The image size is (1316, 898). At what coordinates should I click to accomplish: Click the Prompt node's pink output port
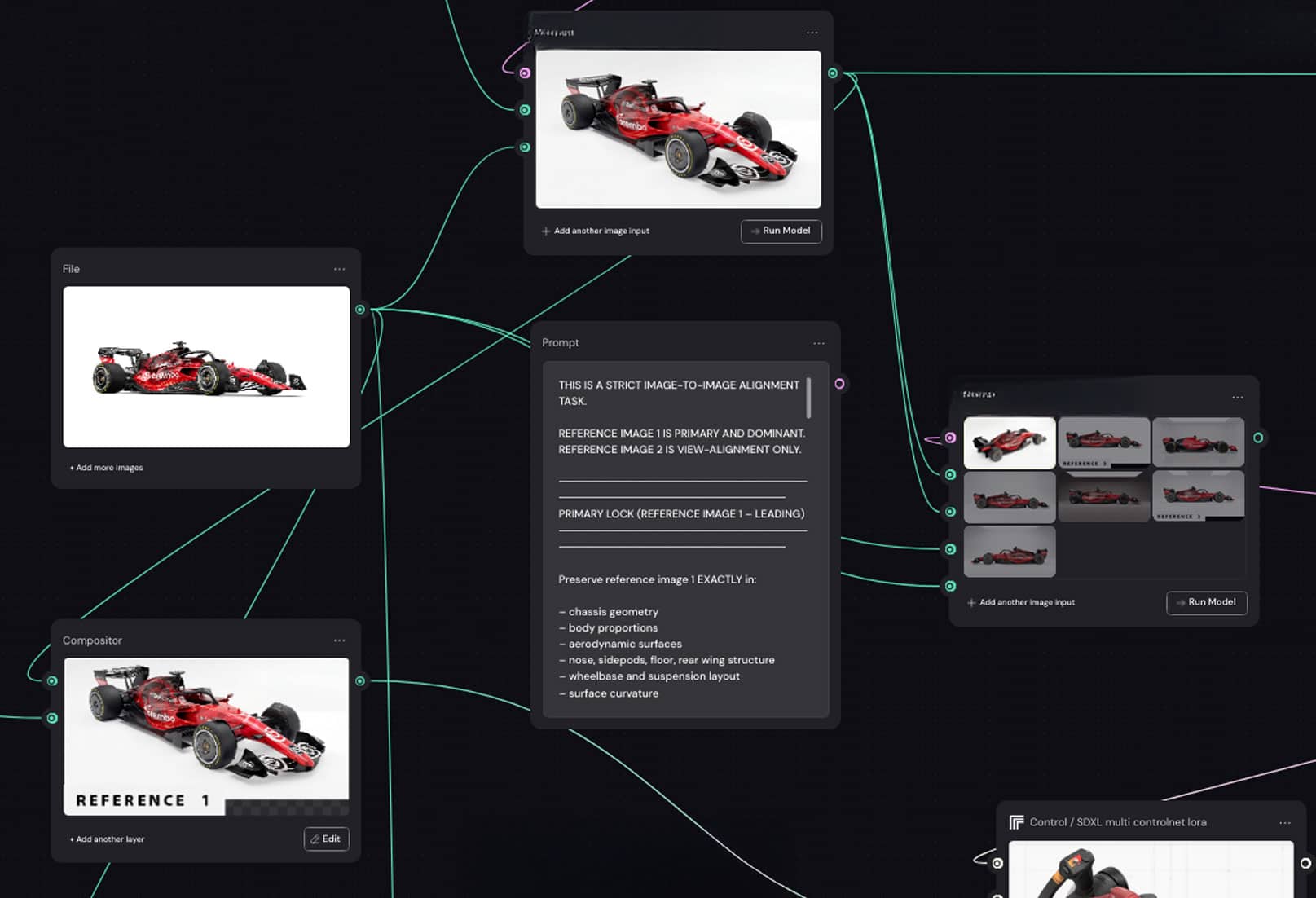[x=839, y=384]
